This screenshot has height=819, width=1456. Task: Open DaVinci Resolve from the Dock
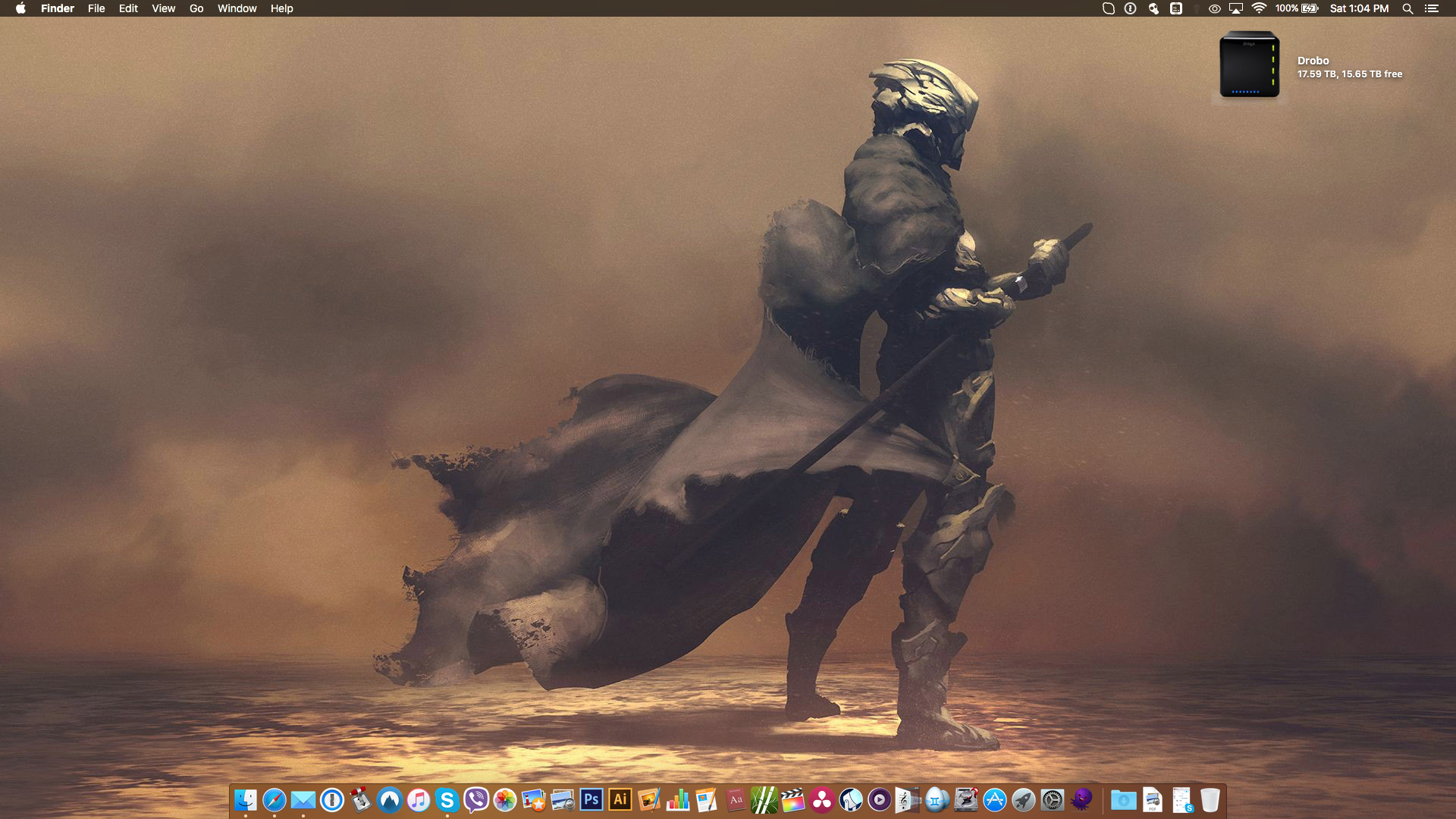821,799
